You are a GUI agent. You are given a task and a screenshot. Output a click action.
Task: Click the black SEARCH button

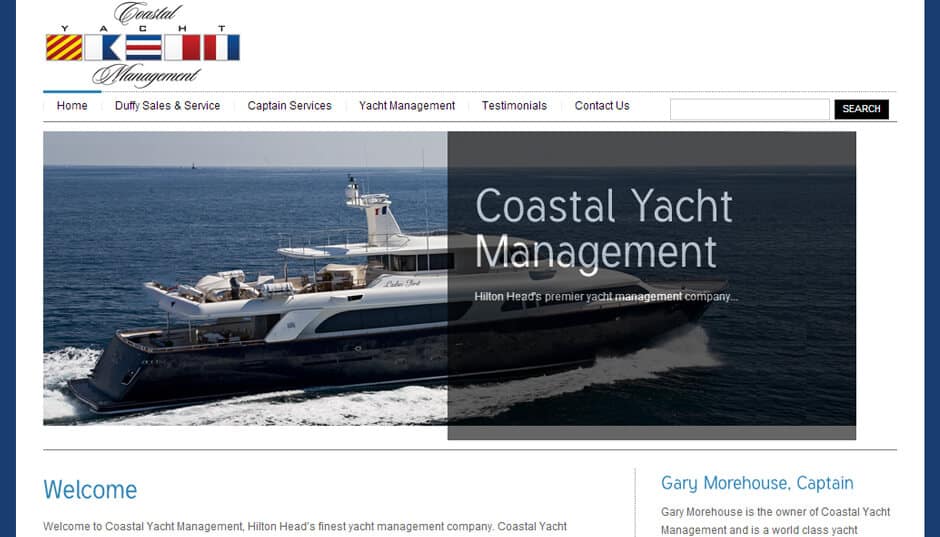pyautogui.click(x=861, y=109)
